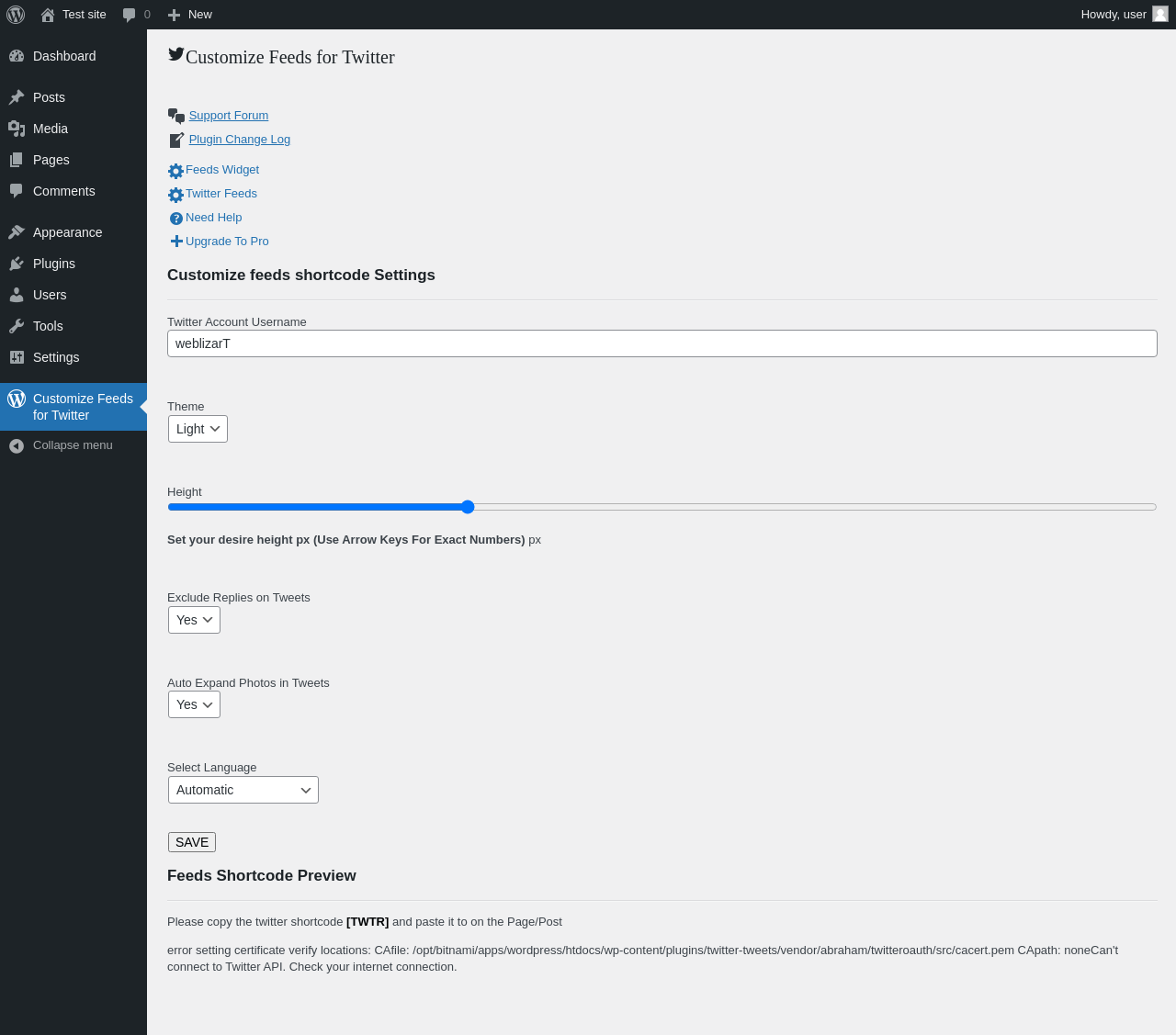This screenshot has height=1035, width=1176.
Task: Click the Height slider handle
Action: (468, 507)
